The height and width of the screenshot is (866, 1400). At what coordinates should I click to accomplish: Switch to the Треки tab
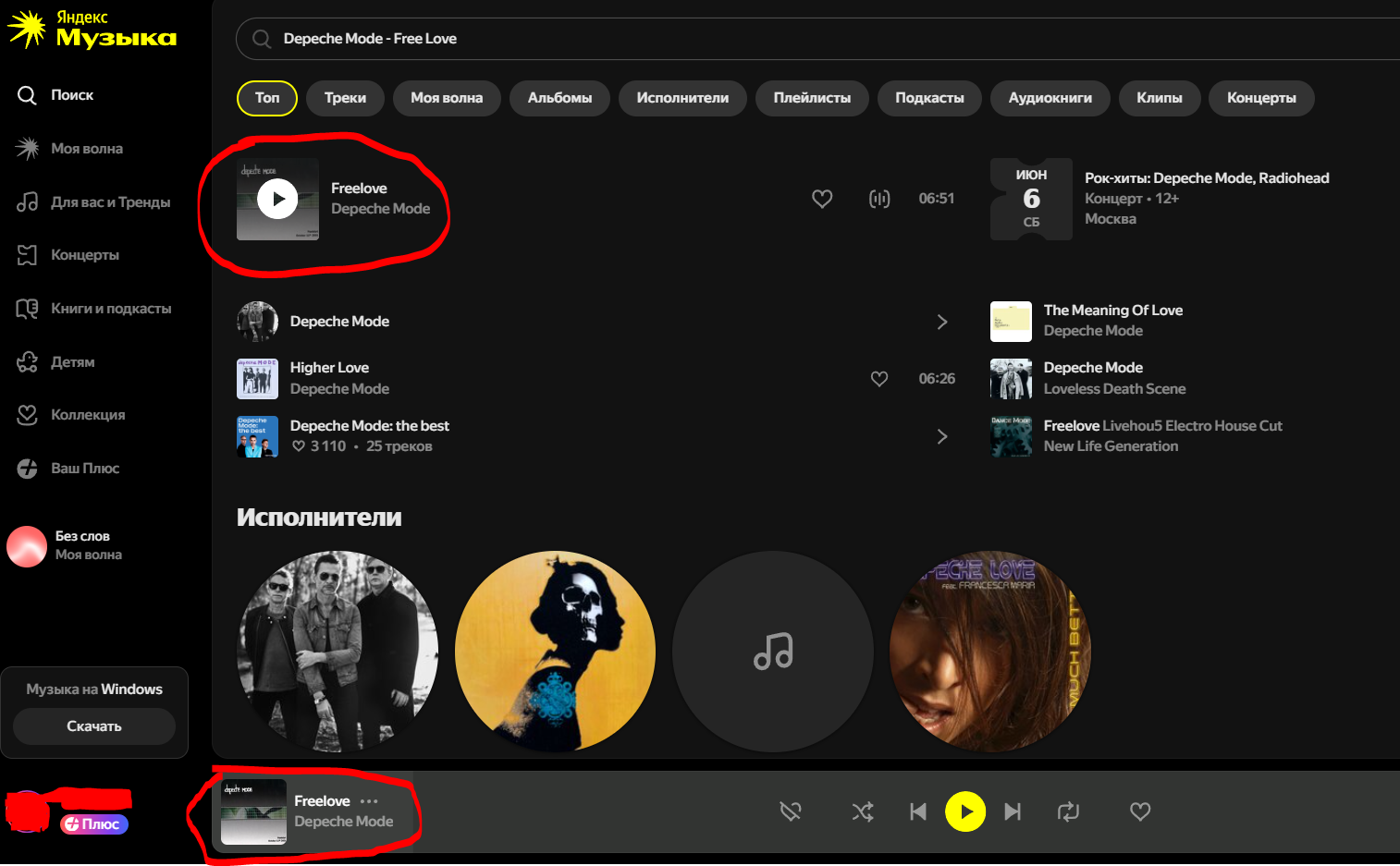345,98
